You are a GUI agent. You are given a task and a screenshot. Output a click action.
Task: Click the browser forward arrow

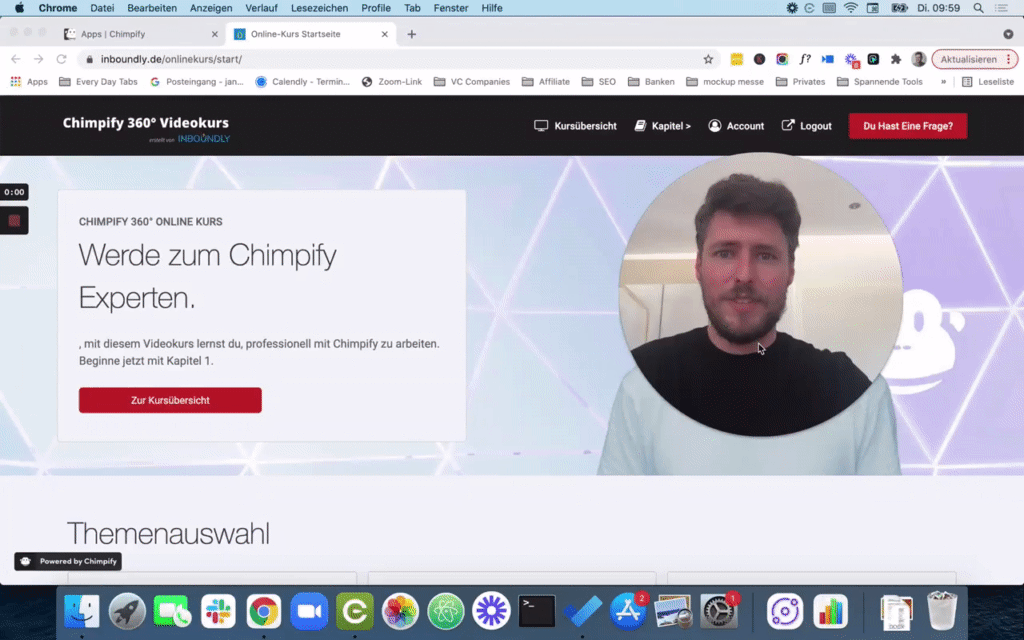pos(39,59)
